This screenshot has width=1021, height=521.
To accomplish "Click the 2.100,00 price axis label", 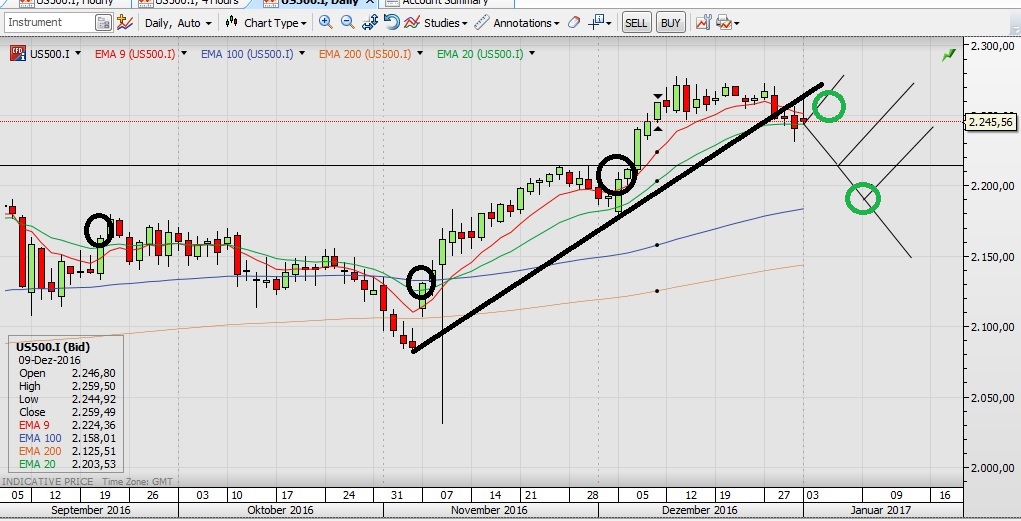I will tap(992, 327).
